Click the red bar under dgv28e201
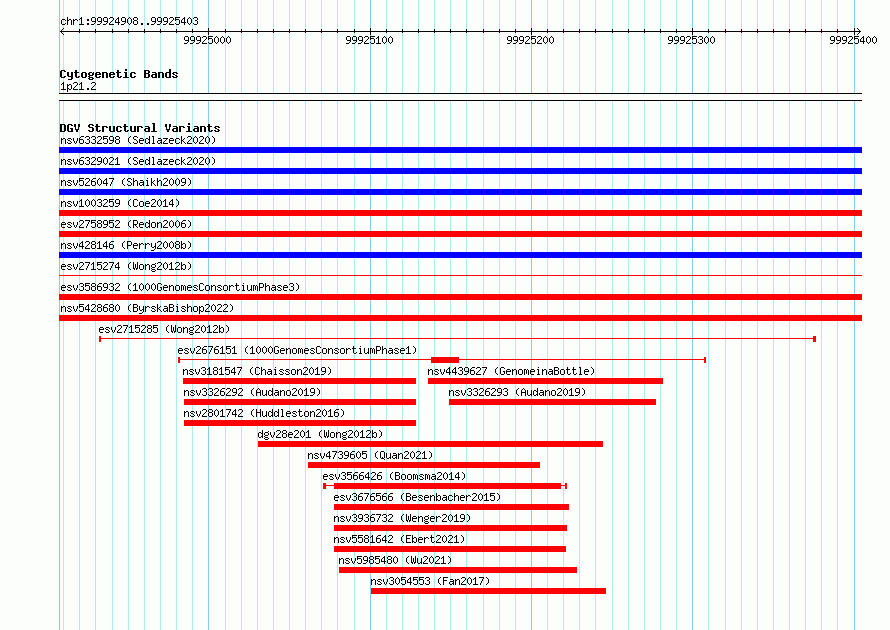 (430, 444)
